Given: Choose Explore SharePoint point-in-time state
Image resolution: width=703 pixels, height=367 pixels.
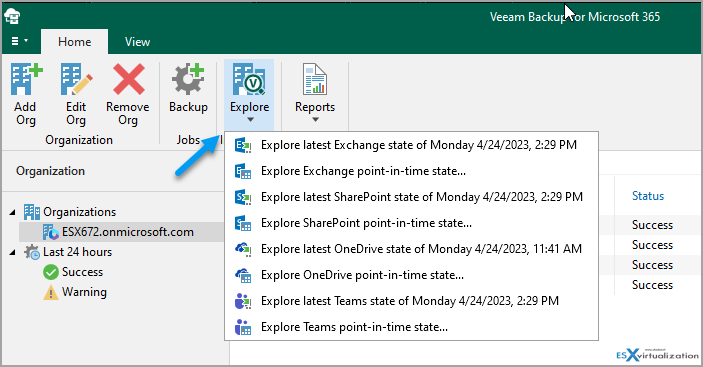Looking at the screenshot, I should [411, 223].
